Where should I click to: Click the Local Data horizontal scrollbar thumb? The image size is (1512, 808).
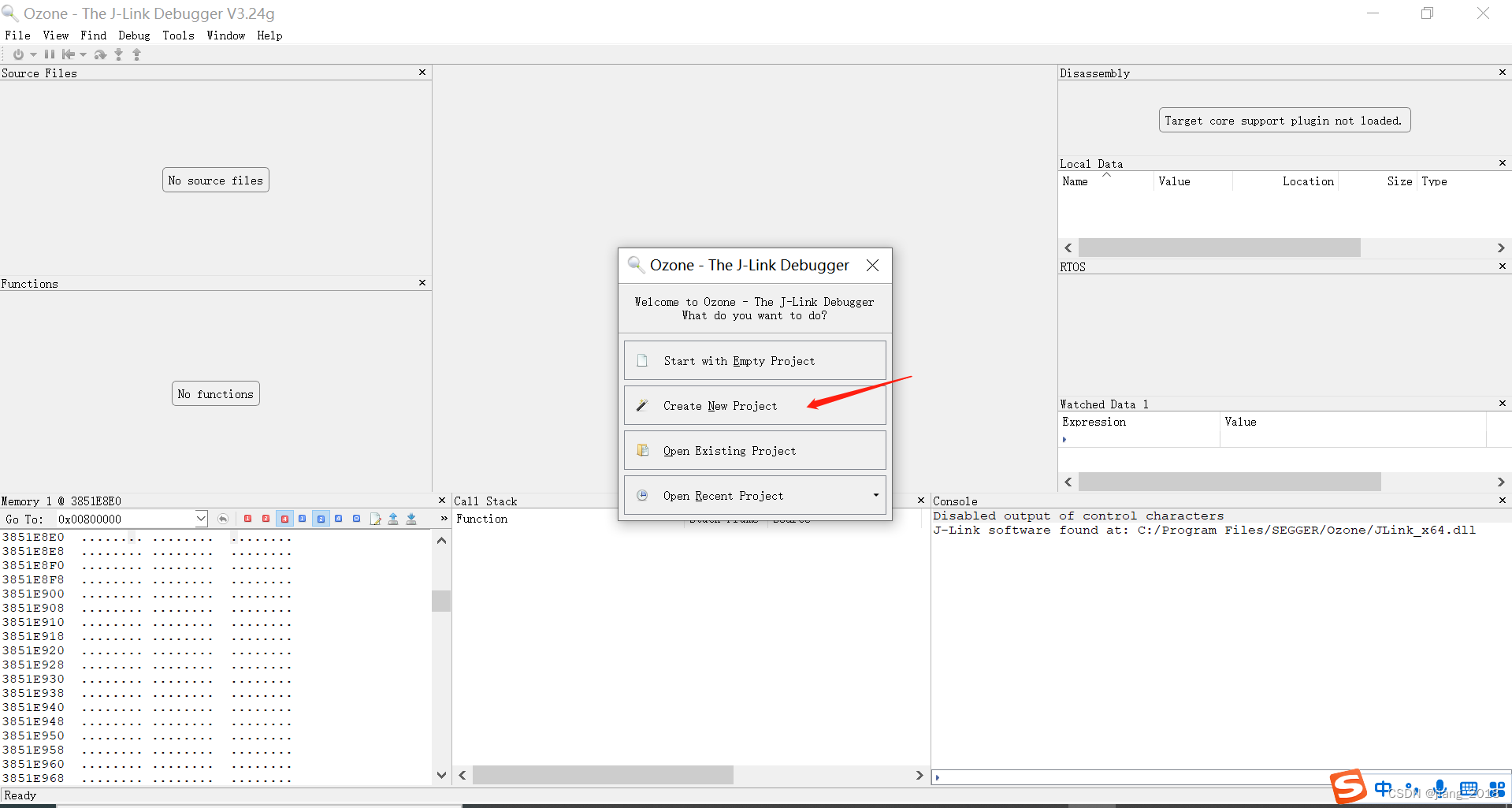[1220, 248]
